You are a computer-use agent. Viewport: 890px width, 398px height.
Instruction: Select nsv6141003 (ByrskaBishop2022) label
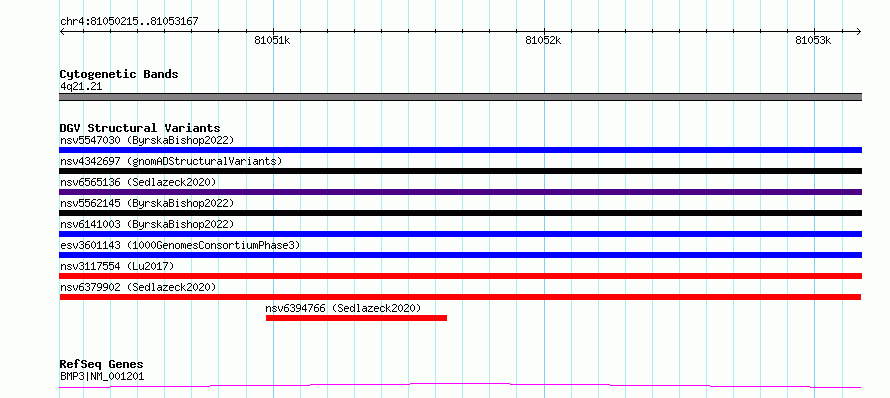point(146,224)
